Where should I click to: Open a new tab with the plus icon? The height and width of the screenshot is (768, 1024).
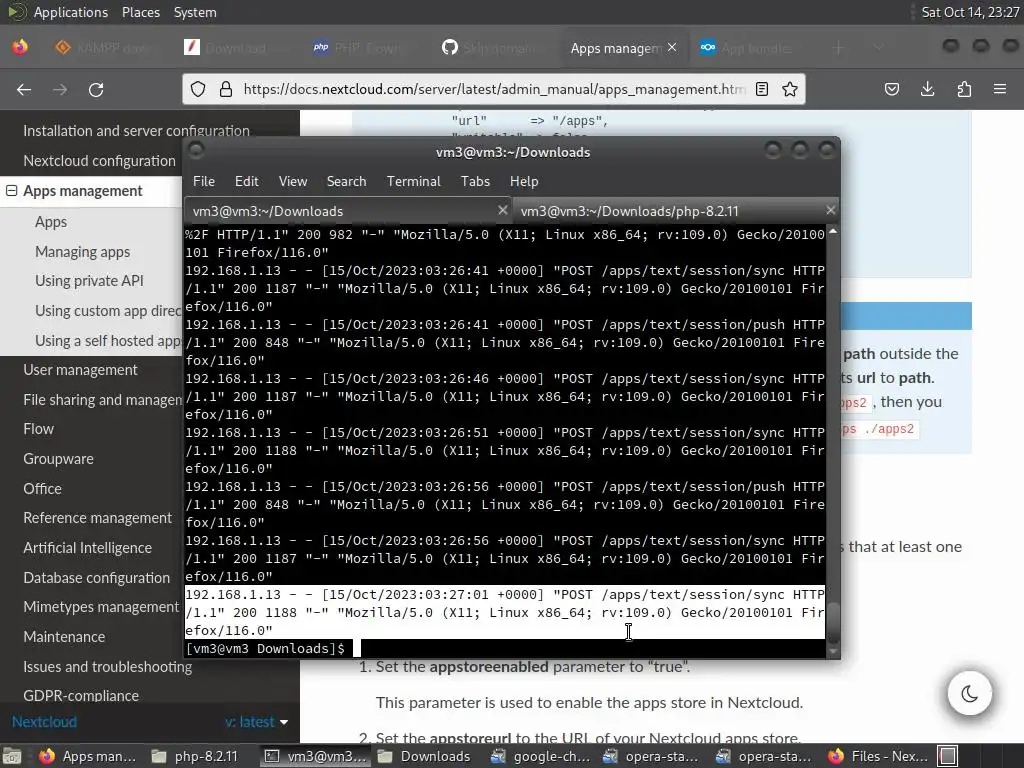coord(839,48)
